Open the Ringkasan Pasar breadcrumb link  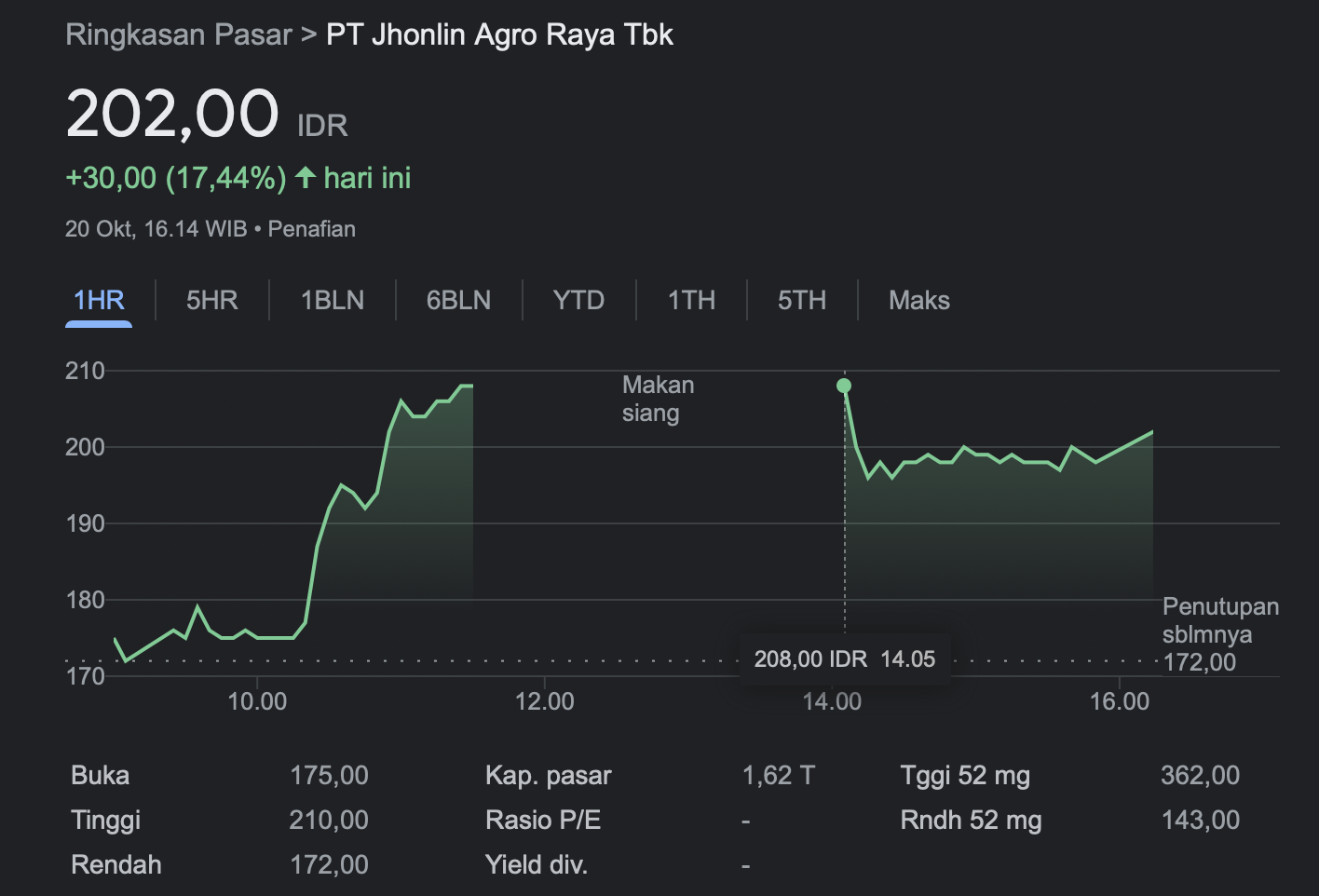pos(179,35)
